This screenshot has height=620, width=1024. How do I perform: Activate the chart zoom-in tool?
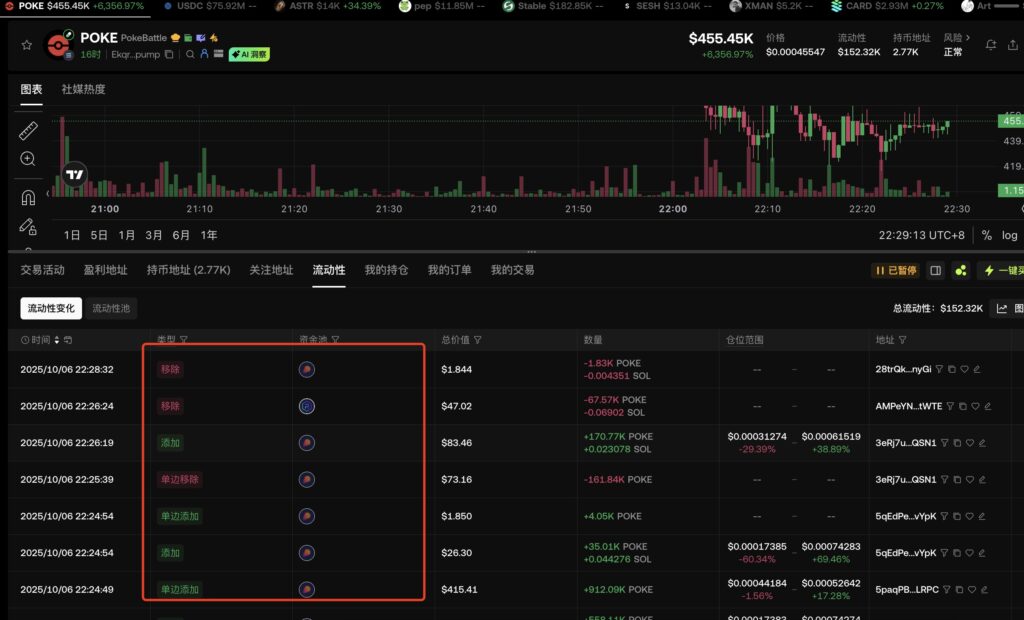28,159
